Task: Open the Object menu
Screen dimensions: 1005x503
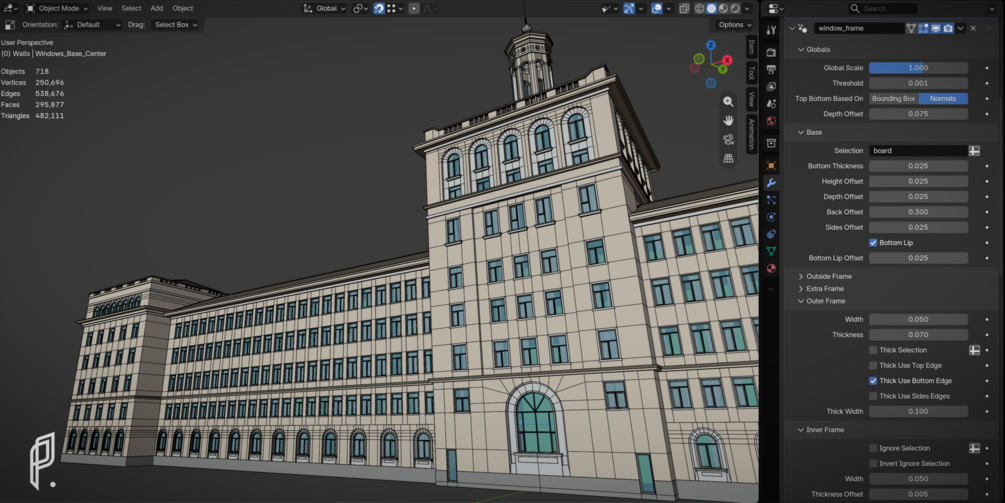Action: (x=183, y=8)
